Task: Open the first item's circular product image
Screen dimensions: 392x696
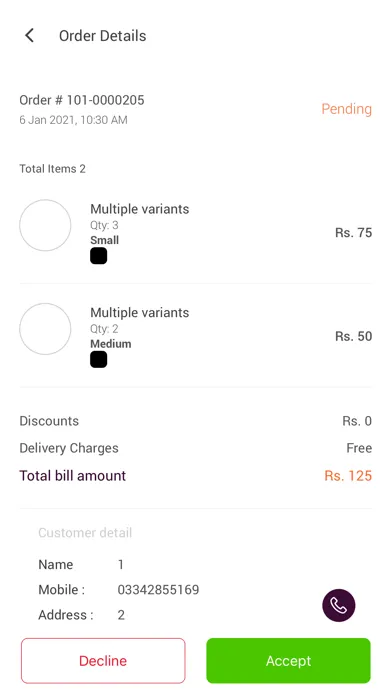Action: [45, 225]
